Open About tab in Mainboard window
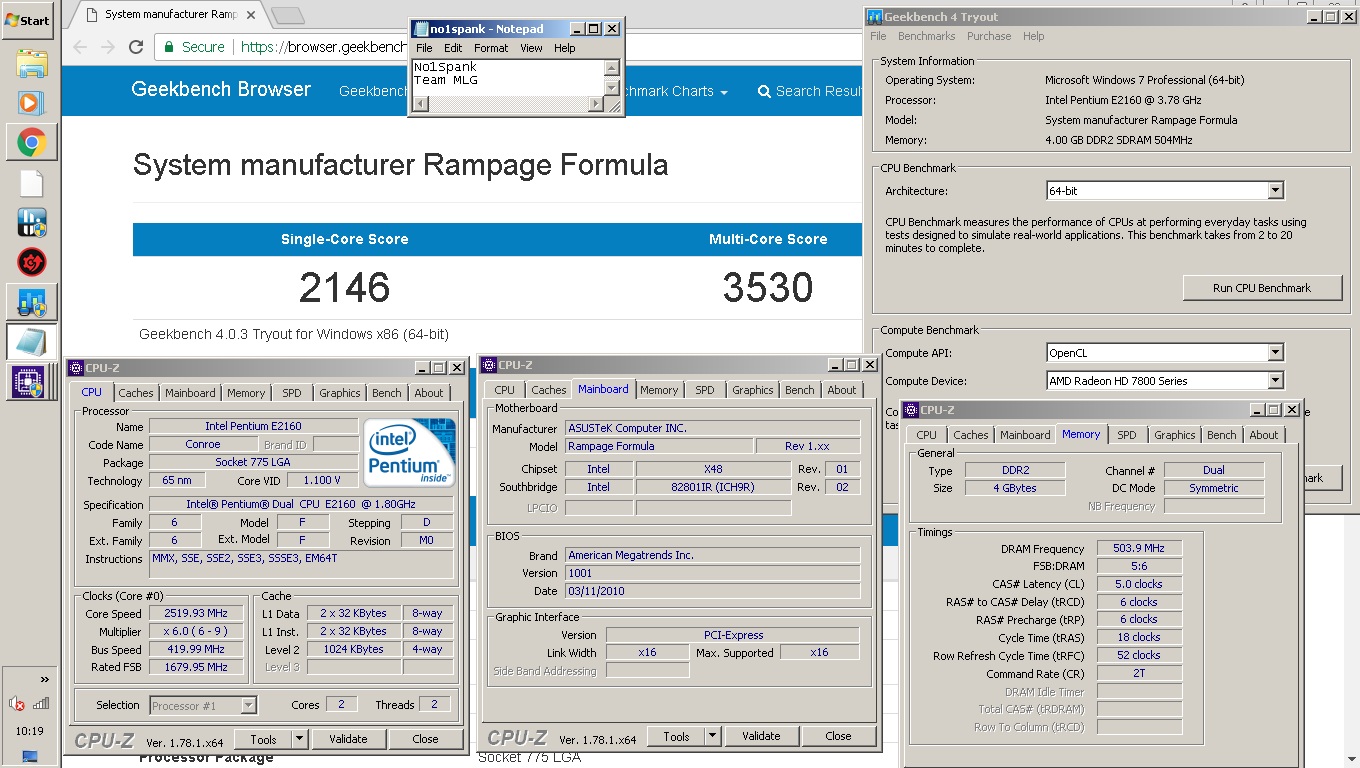 (842, 390)
